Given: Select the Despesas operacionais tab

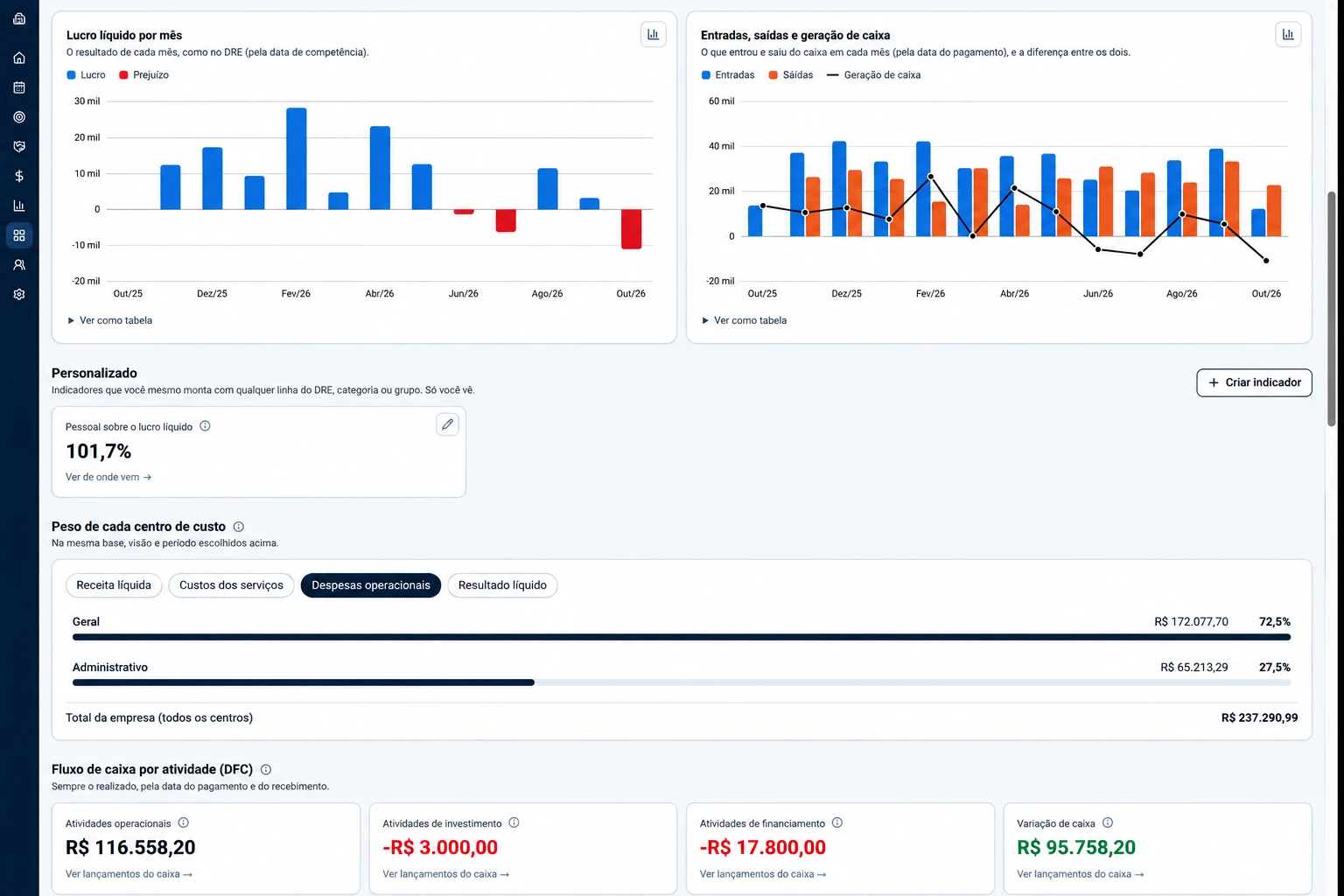Looking at the screenshot, I should tap(371, 585).
